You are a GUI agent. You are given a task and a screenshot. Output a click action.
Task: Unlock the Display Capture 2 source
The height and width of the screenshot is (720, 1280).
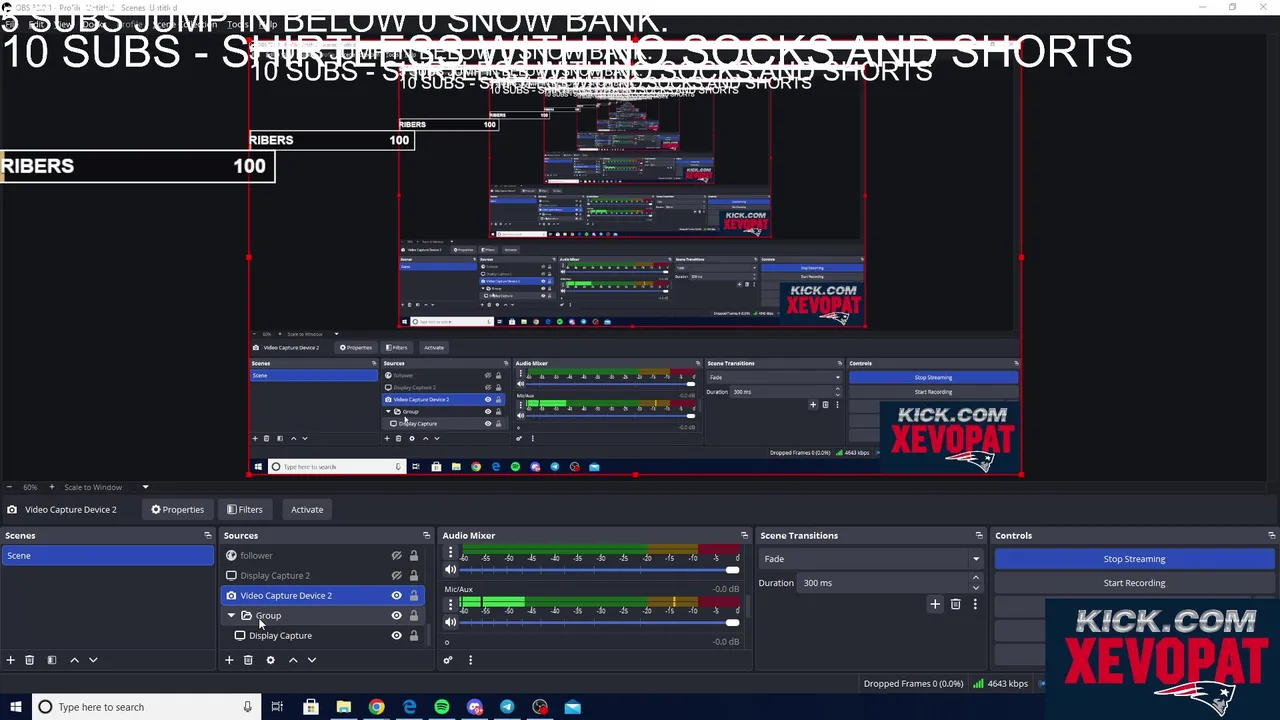tap(413, 576)
